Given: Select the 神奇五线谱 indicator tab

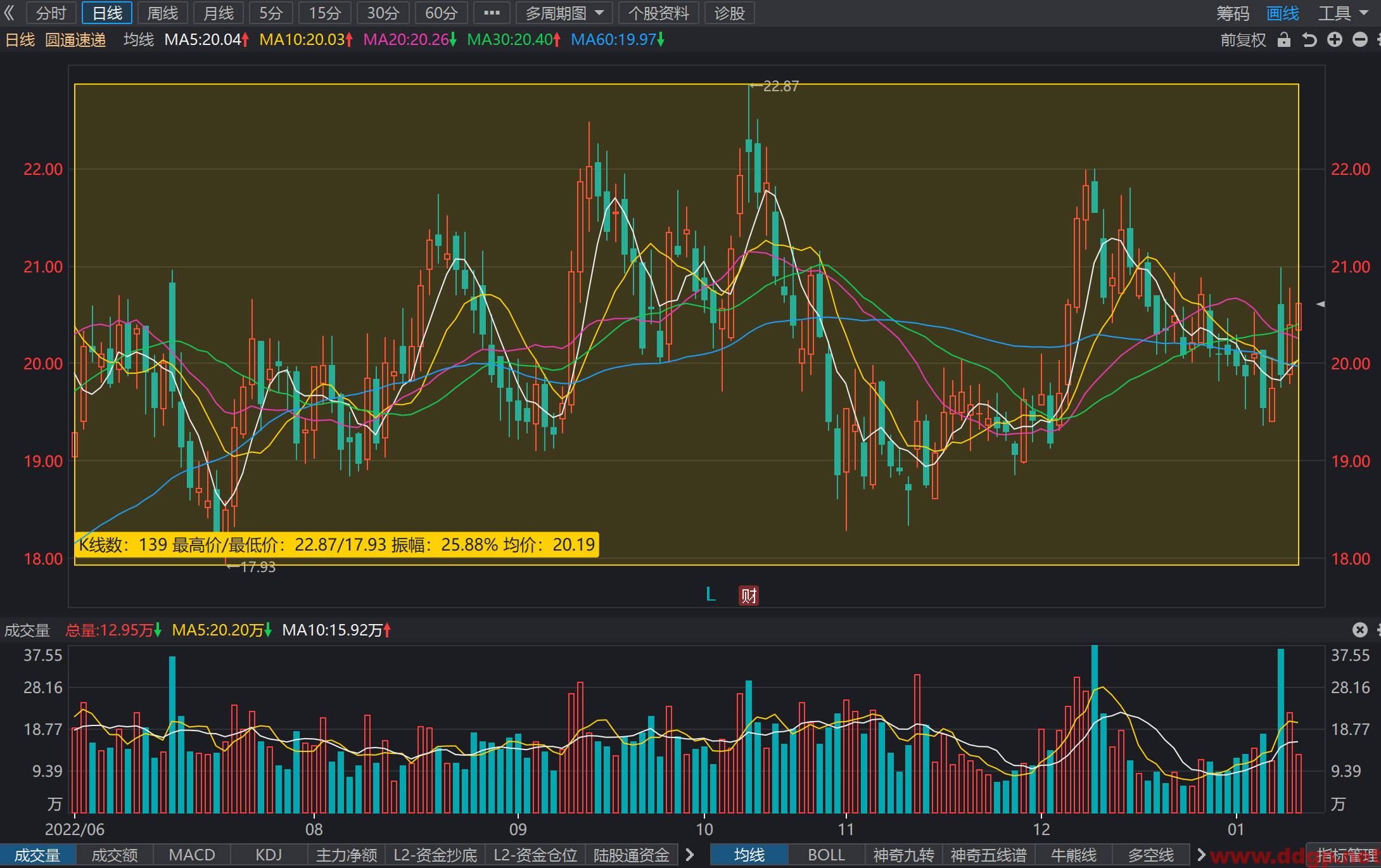Looking at the screenshot, I should (x=988, y=855).
